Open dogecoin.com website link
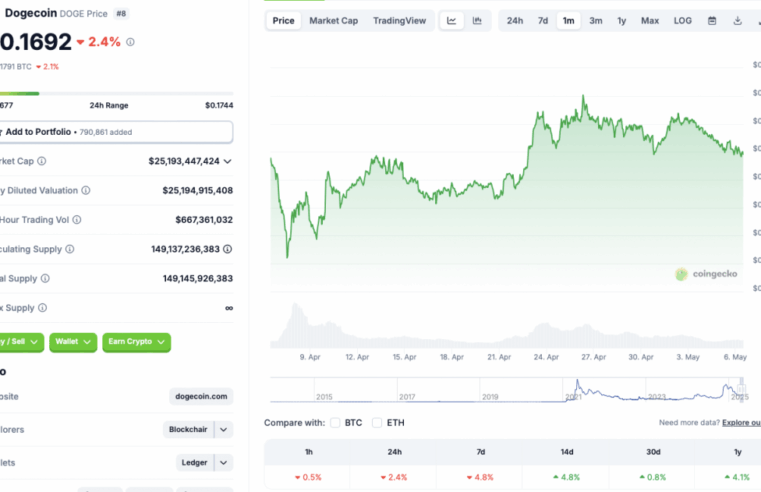The height and width of the screenshot is (492, 761). click(x=201, y=396)
